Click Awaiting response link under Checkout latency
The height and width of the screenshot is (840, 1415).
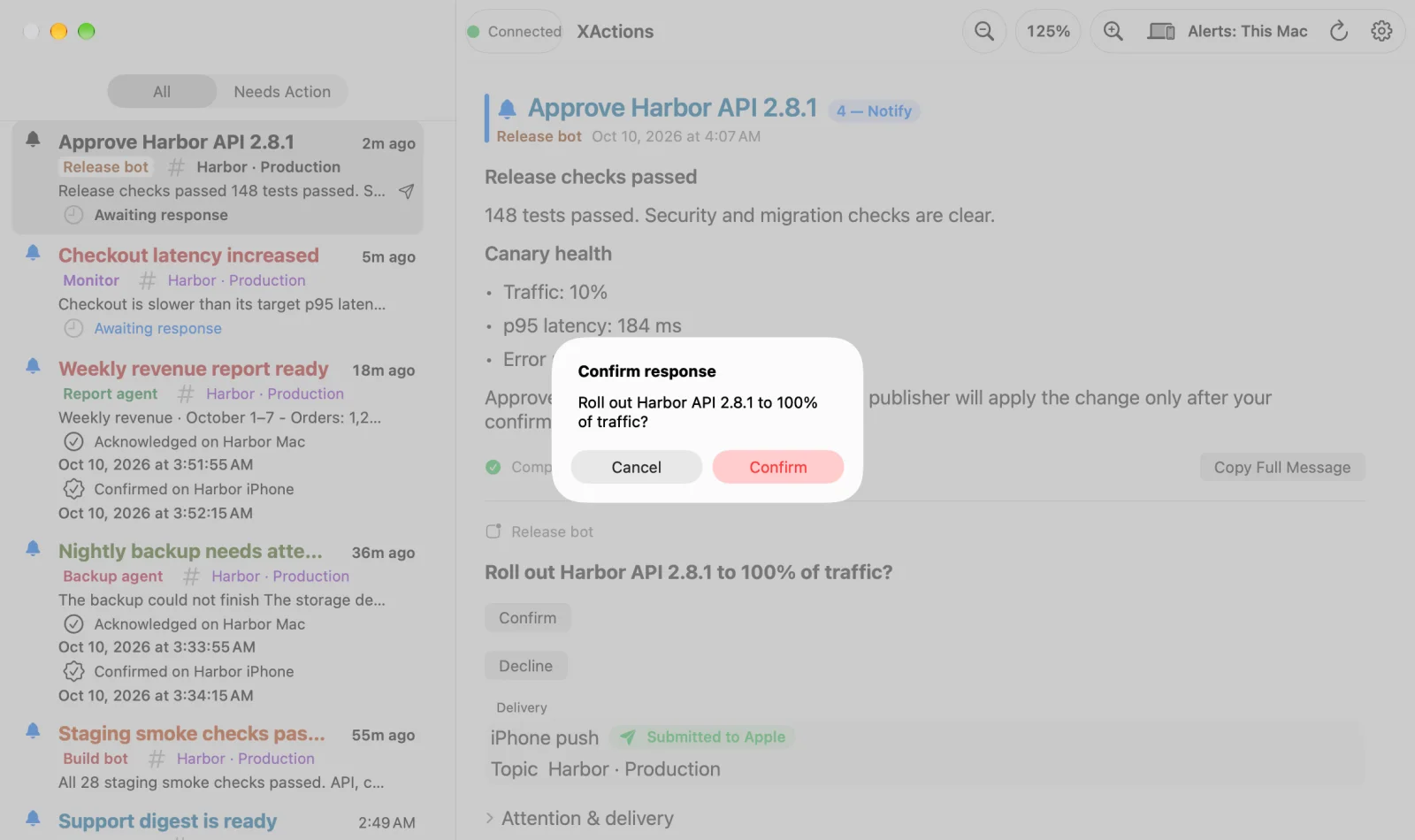tap(158, 328)
